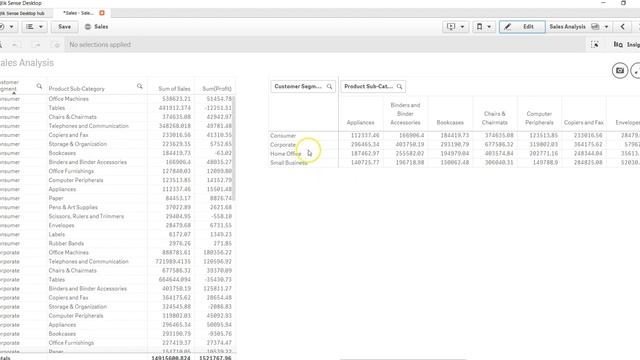This screenshot has height=360, width=640.
Task: Close the Sales app tab
Action: pyautogui.click(x=102, y=13)
